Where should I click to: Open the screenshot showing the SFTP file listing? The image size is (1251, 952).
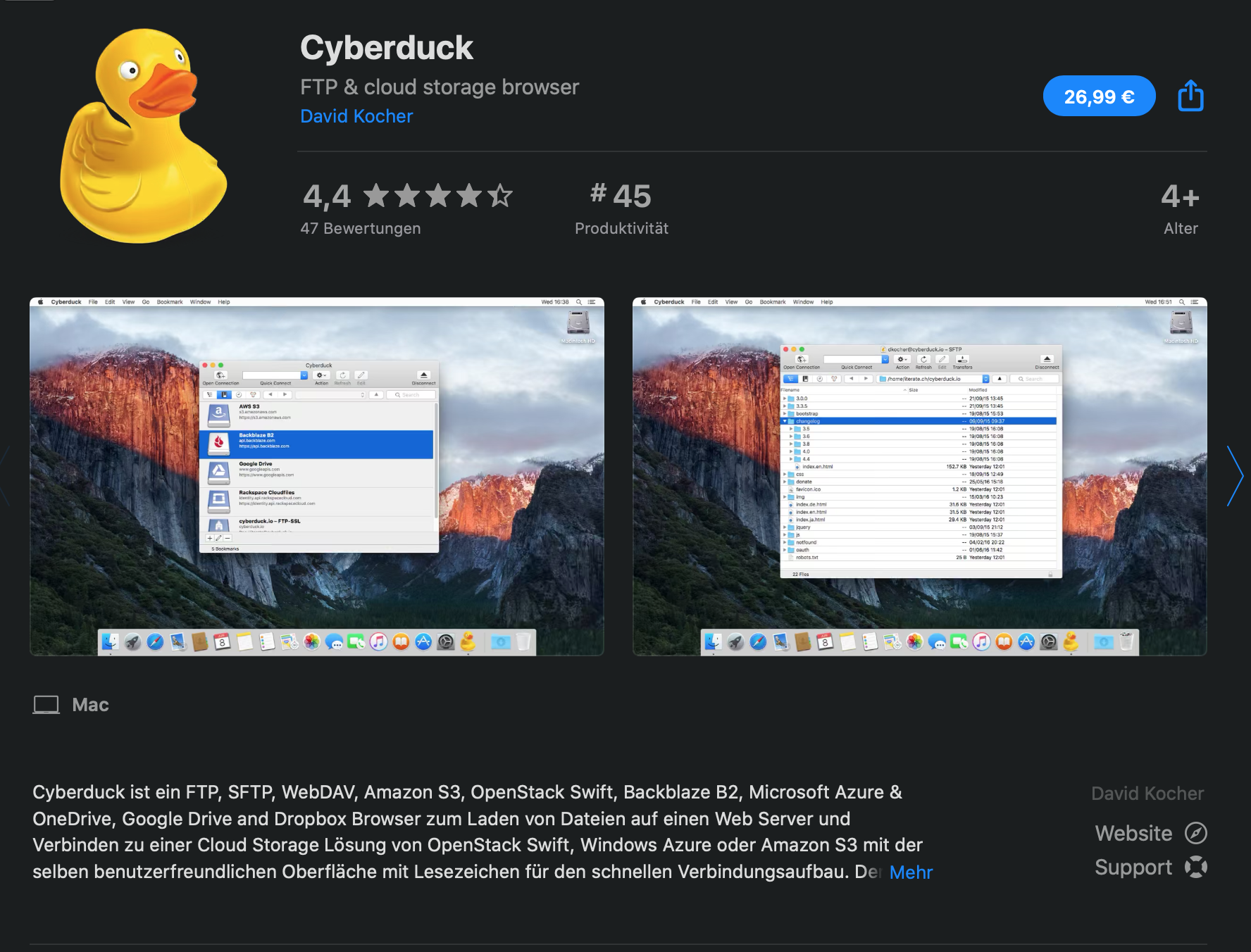click(x=920, y=477)
